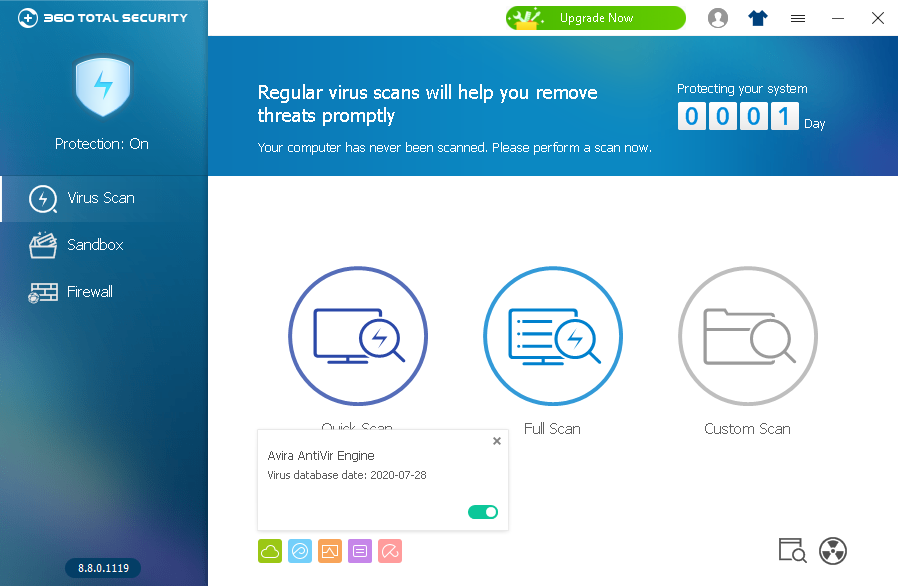Click the protecting days counter
The height and width of the screenshot is (586, 898).
pos(738,116)
